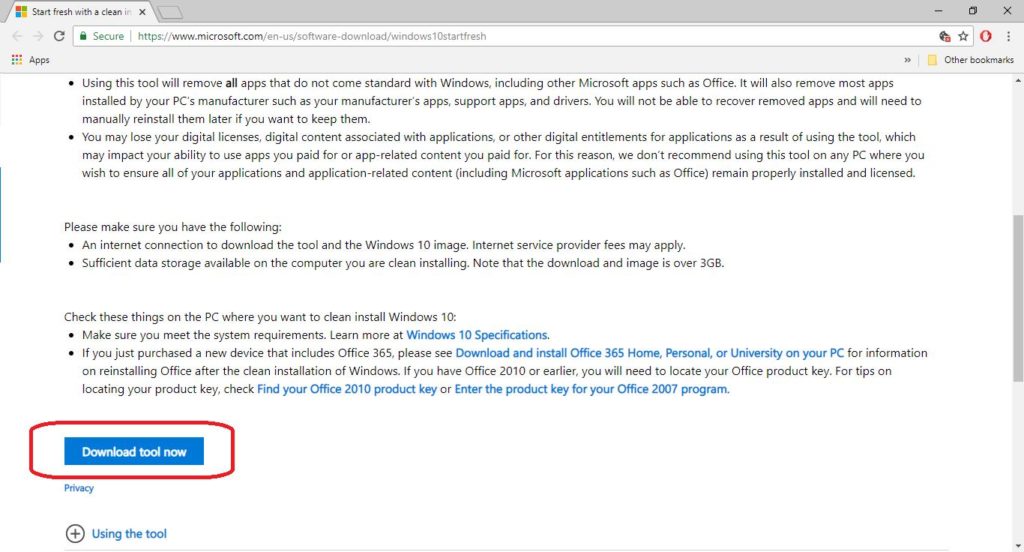Open the Apps grid shortcut
The image size is (1024, 552).
(x=30, y=59)
